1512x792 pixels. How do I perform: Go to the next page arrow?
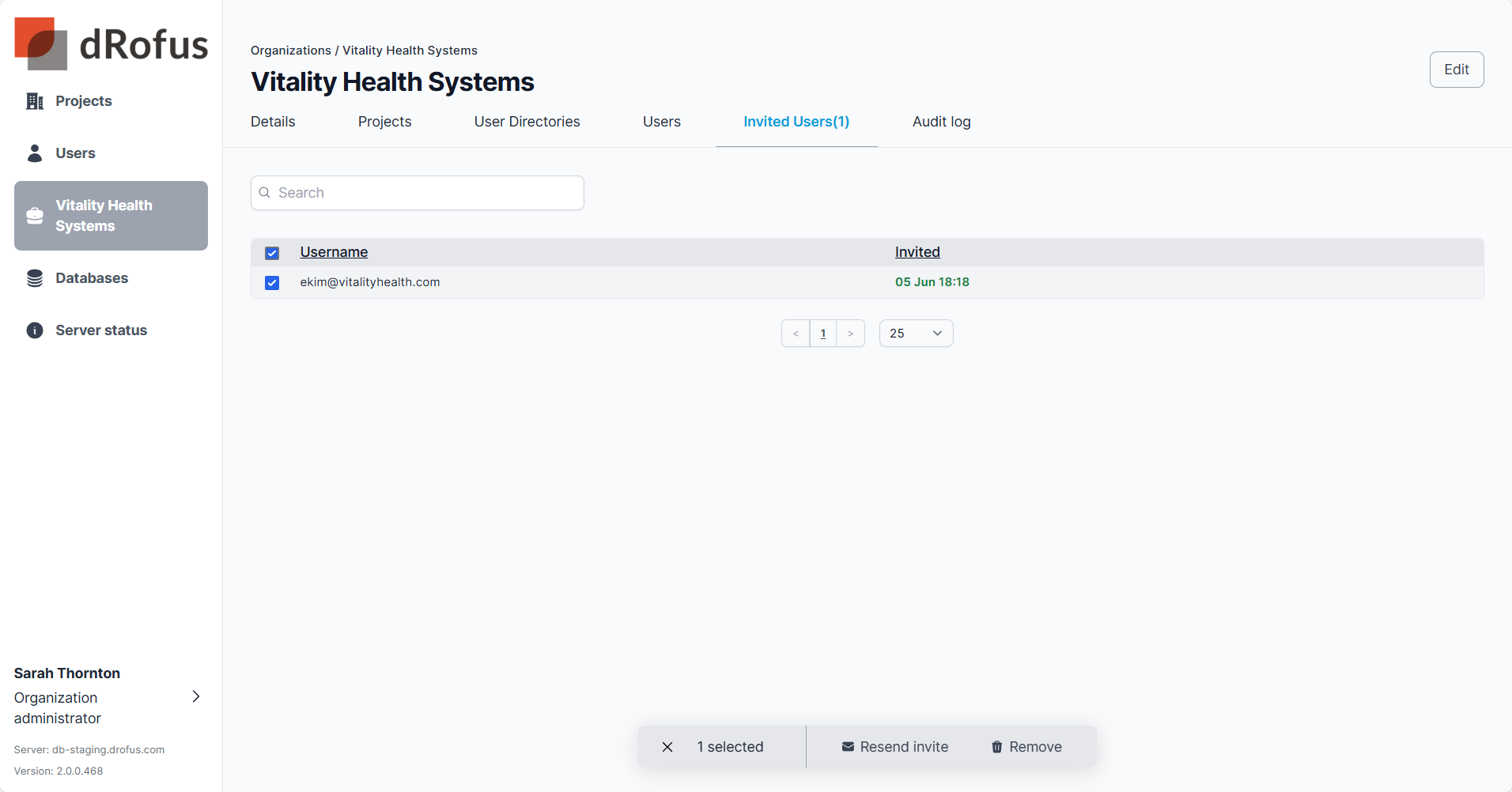tap(850, 334)
